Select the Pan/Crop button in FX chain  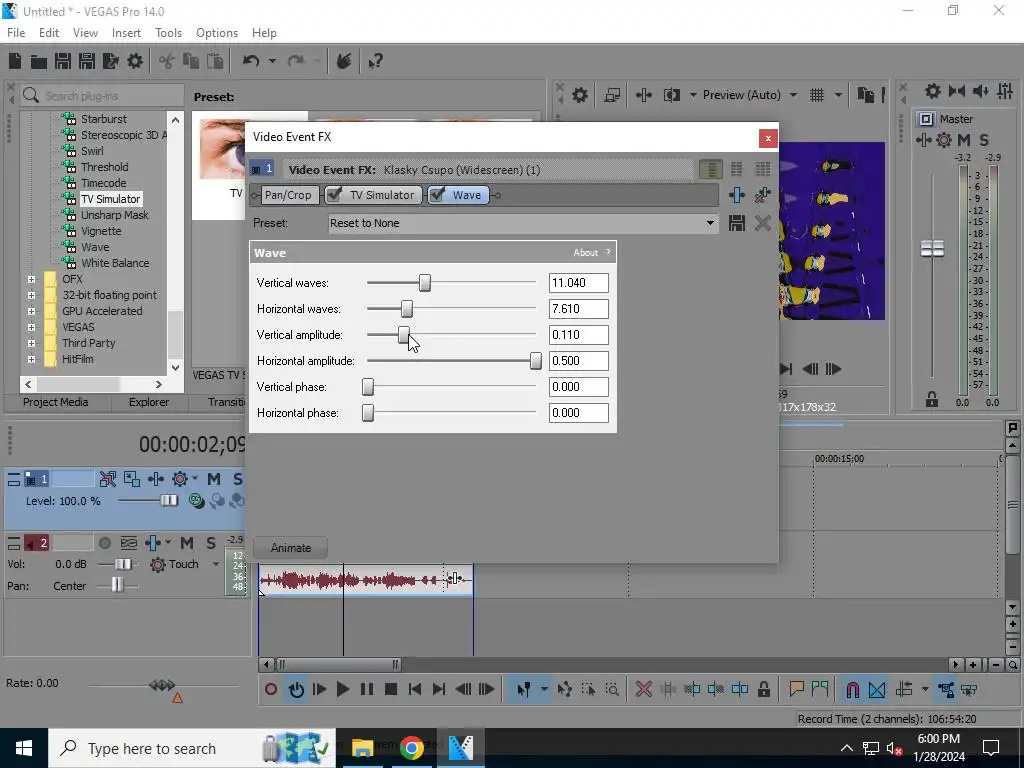287,195
